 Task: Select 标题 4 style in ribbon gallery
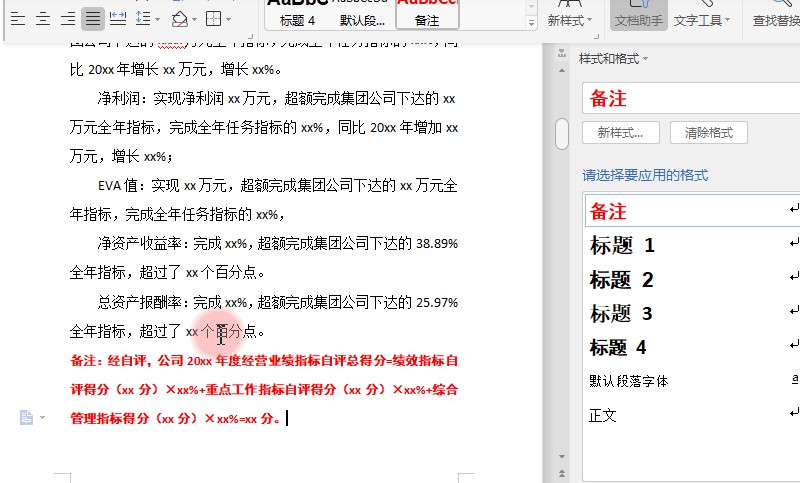(x=297, y=19)
